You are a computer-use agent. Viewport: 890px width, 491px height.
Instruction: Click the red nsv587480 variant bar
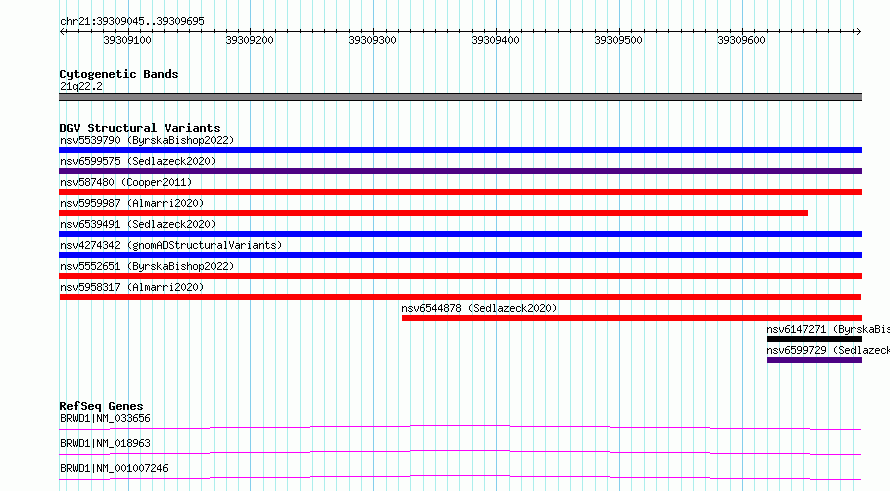click(460, 192)
